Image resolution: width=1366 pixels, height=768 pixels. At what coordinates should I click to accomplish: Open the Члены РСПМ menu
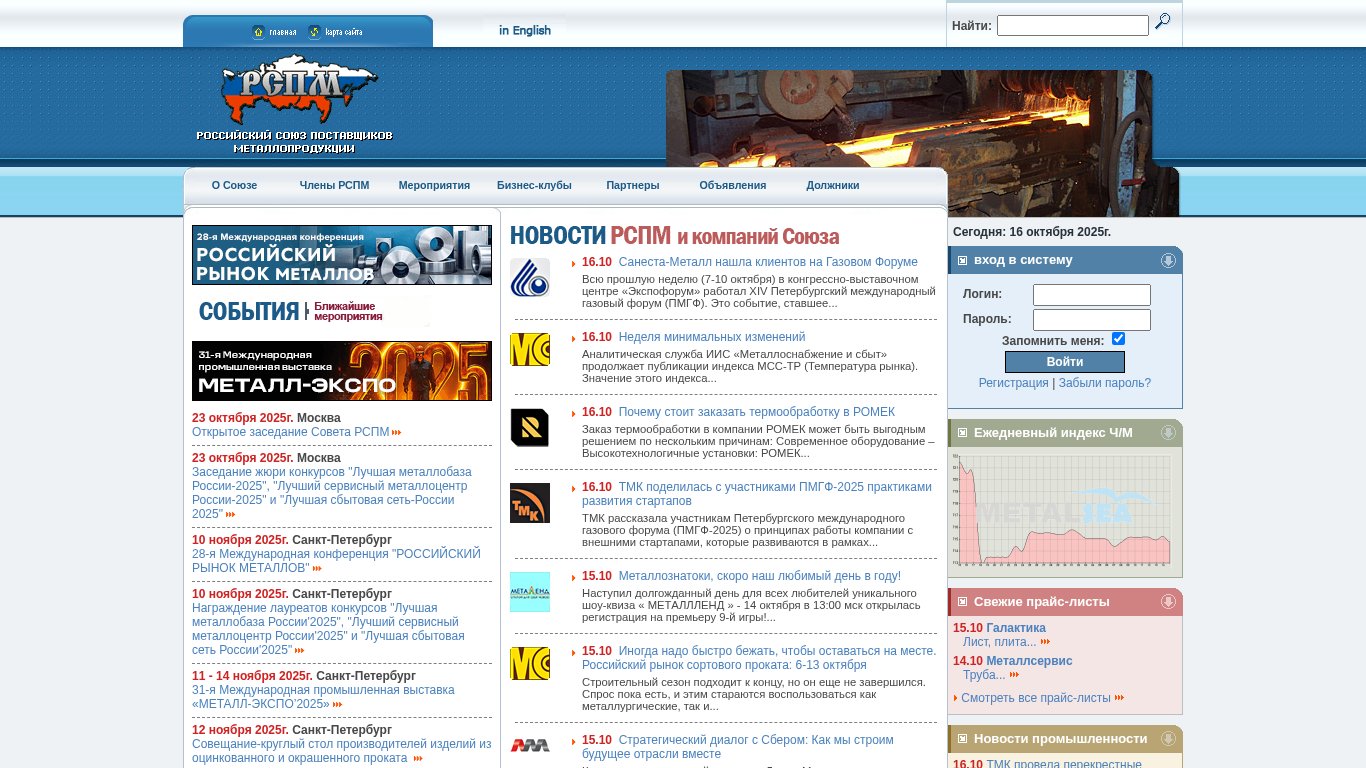pyautogui.click(x=334, y=185)
